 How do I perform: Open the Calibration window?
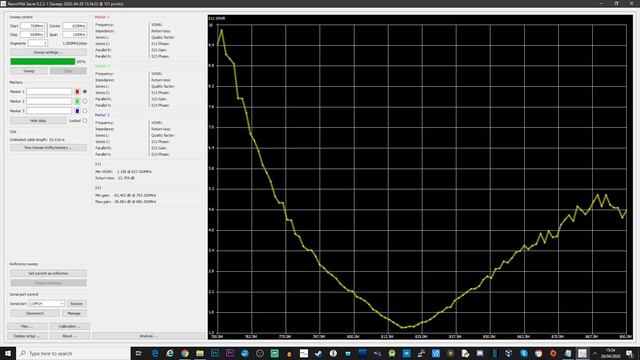(69, 327)
